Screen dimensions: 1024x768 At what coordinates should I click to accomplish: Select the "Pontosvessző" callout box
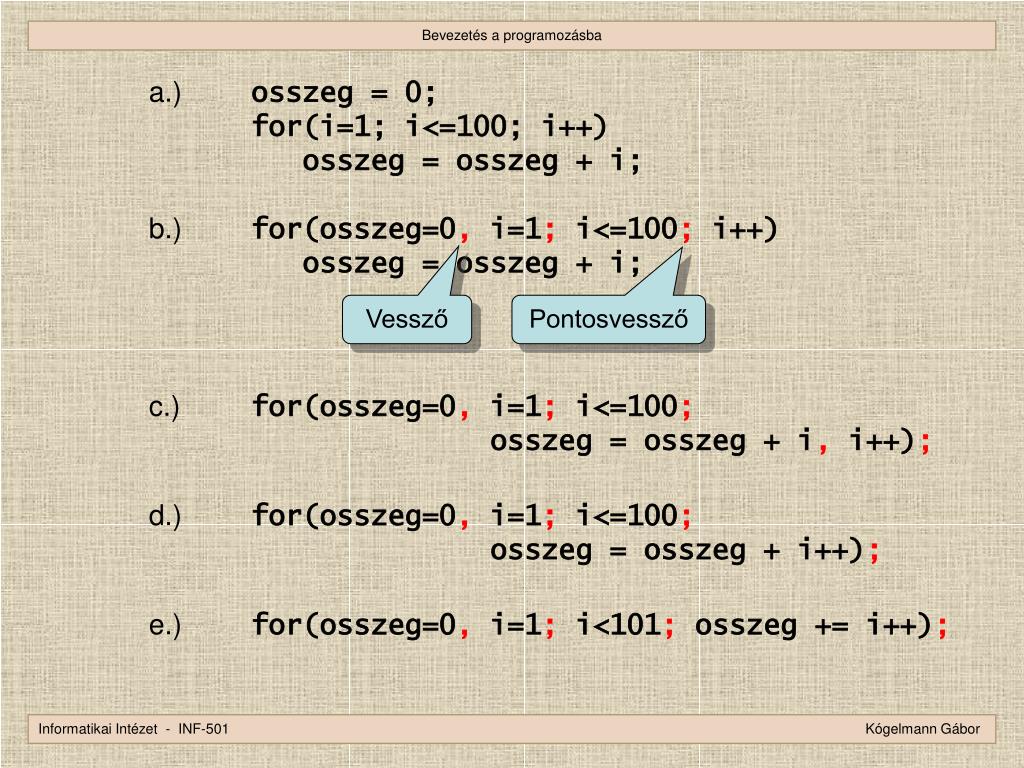pos(608,319)
